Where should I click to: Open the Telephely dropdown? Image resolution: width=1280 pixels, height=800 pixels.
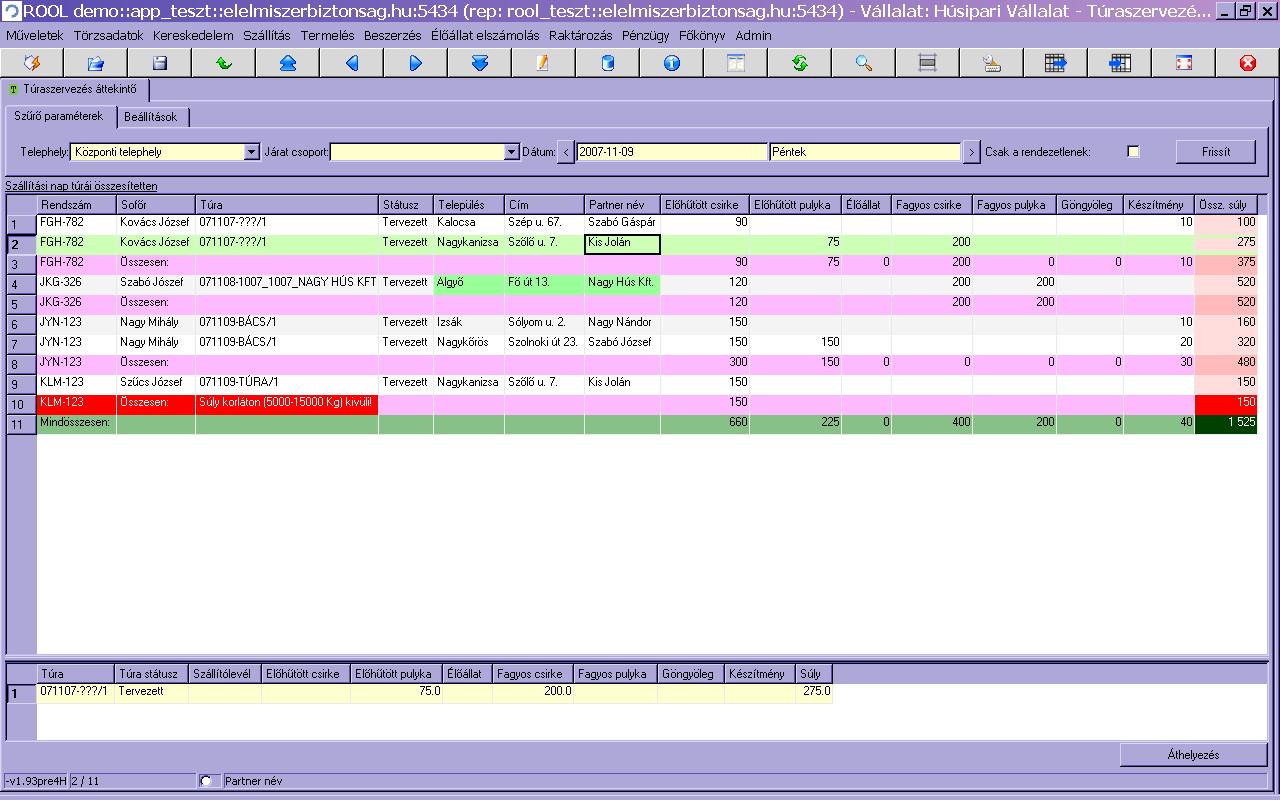(x=251, y=152)
